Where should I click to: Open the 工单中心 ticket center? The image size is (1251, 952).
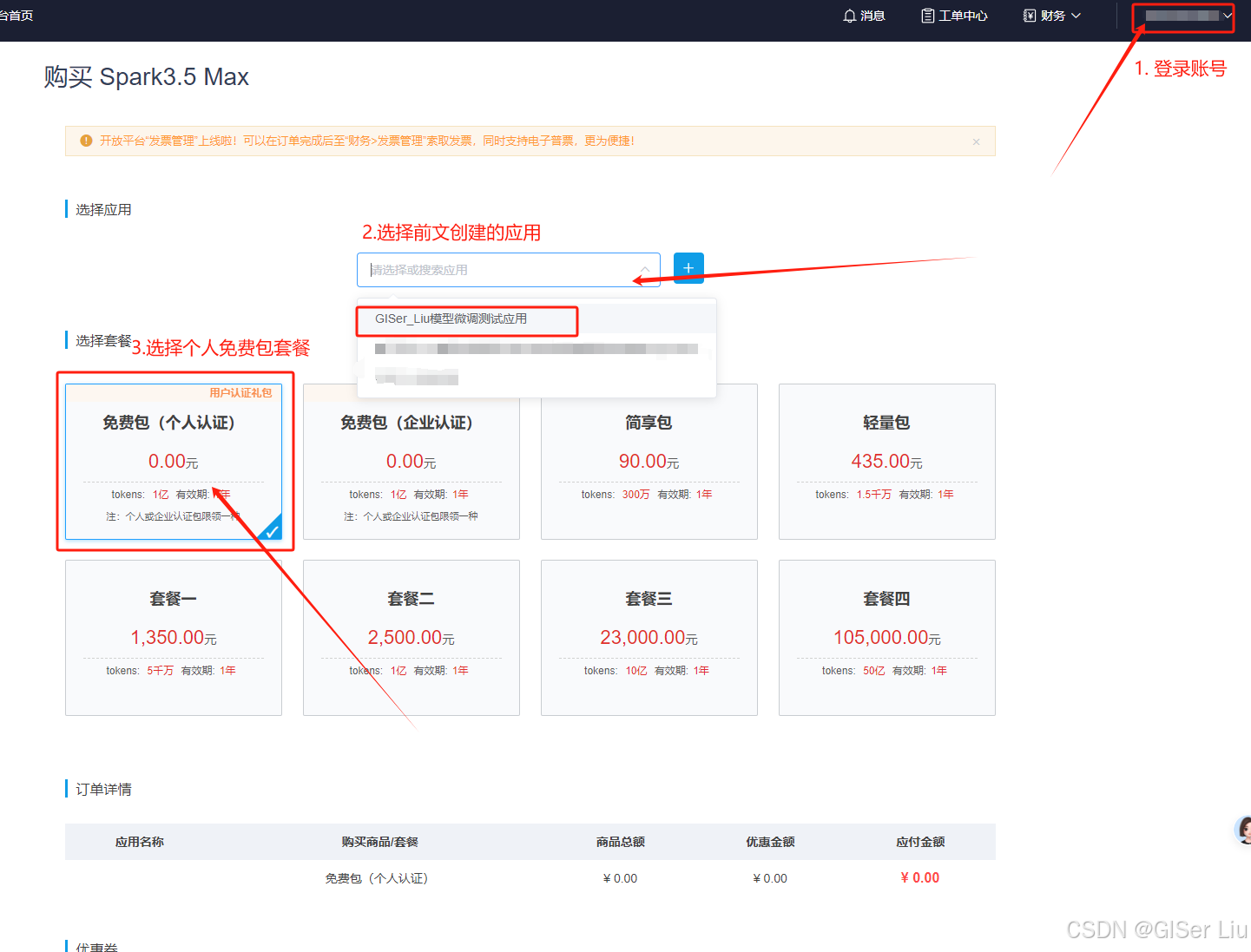click(954, 16)
